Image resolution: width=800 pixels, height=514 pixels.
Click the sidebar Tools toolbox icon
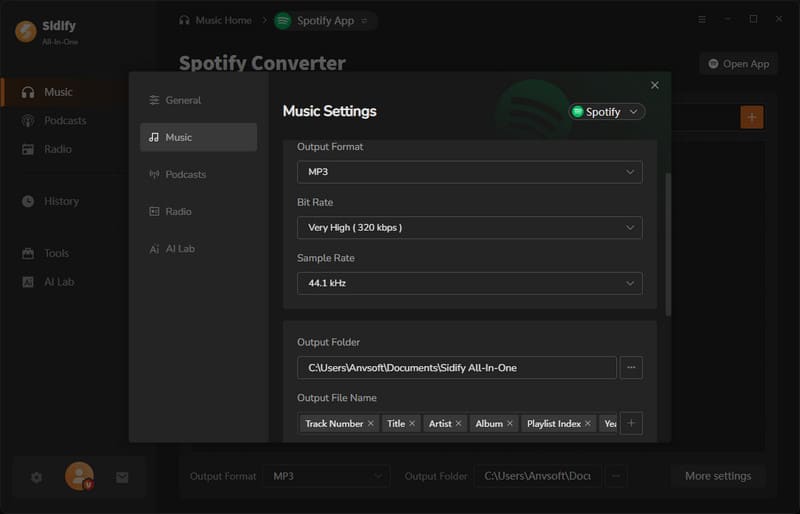click(x=28, y=254)
